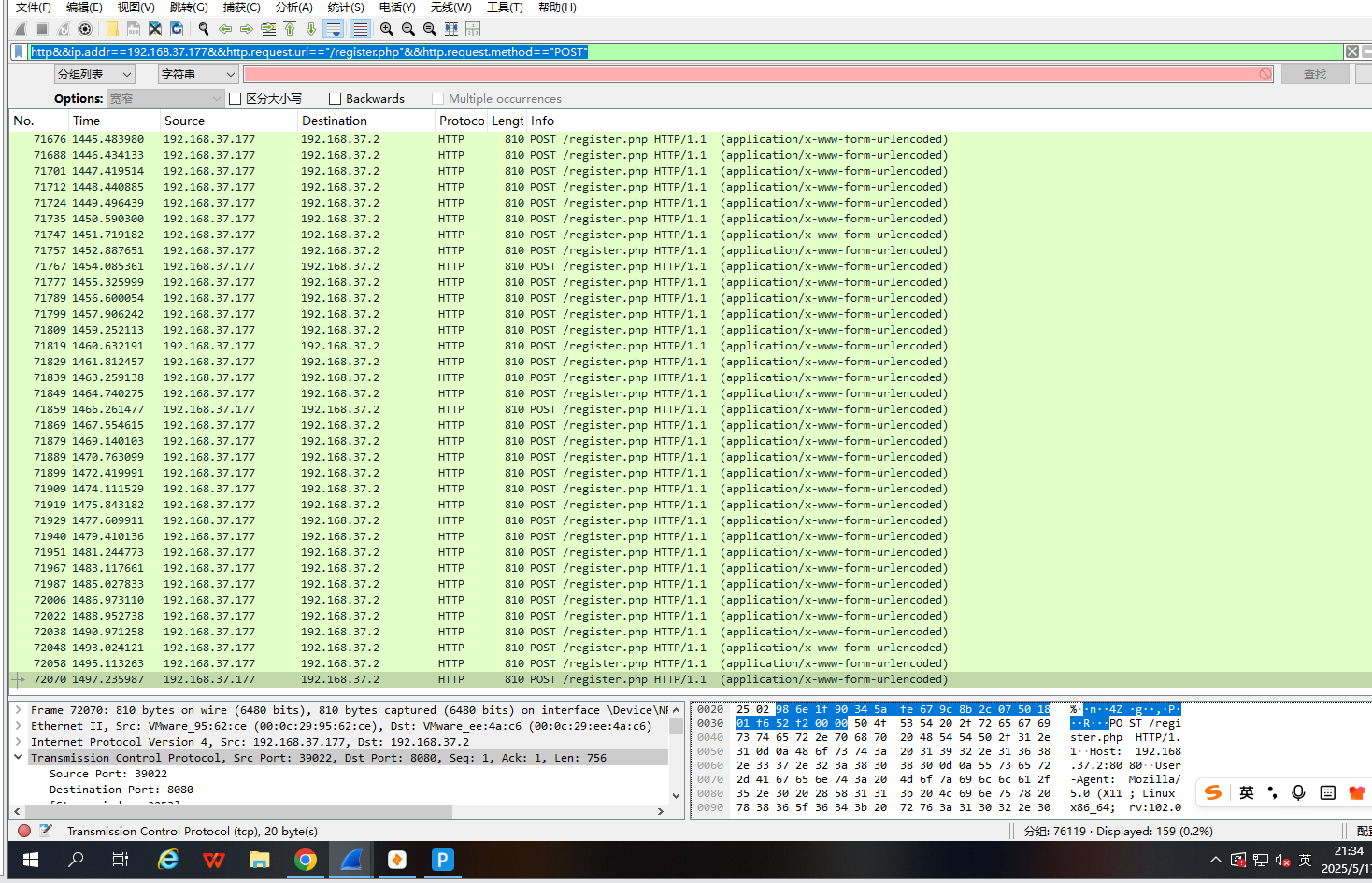Click the restart capture icon
The image size is (1372, 883).
[x=64, y=29]
